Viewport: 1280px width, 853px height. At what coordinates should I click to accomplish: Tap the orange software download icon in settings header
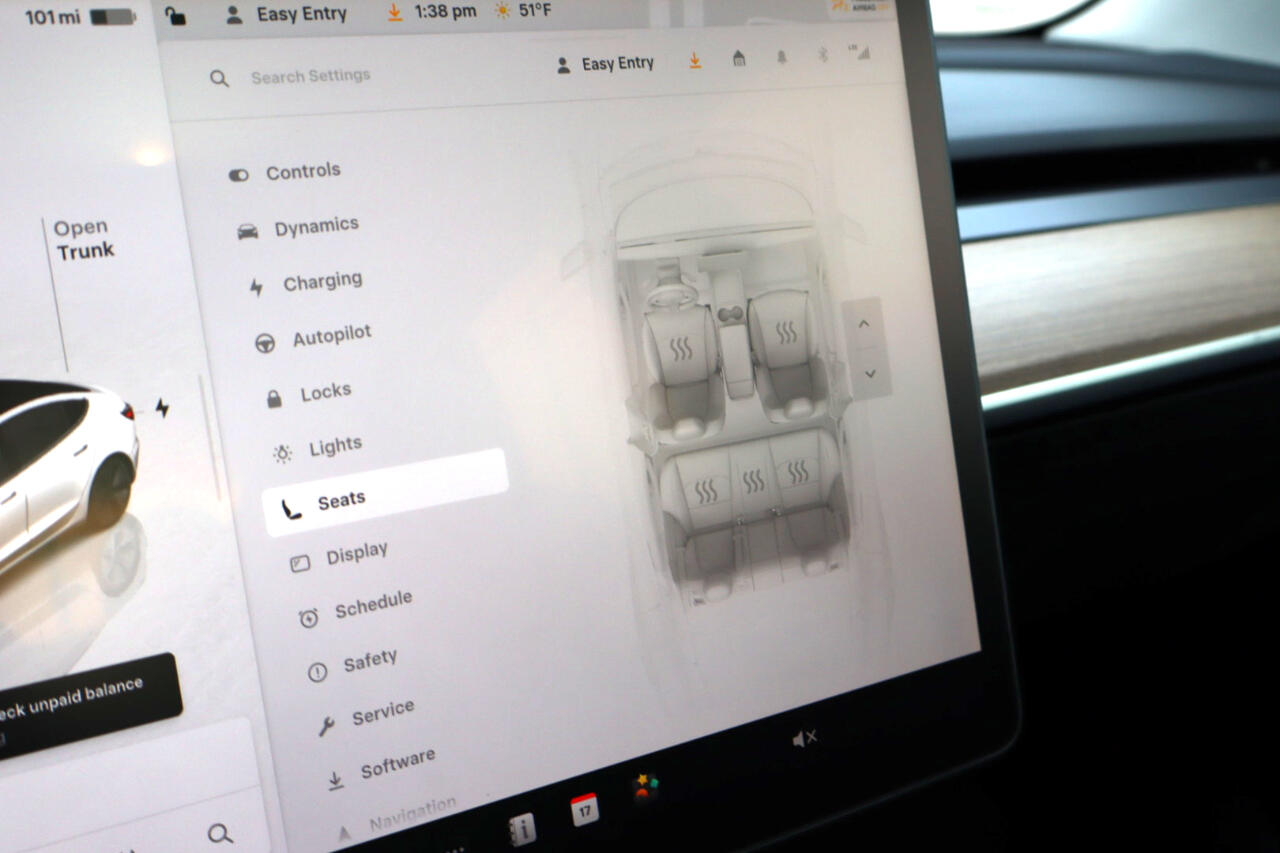(695, 61)
